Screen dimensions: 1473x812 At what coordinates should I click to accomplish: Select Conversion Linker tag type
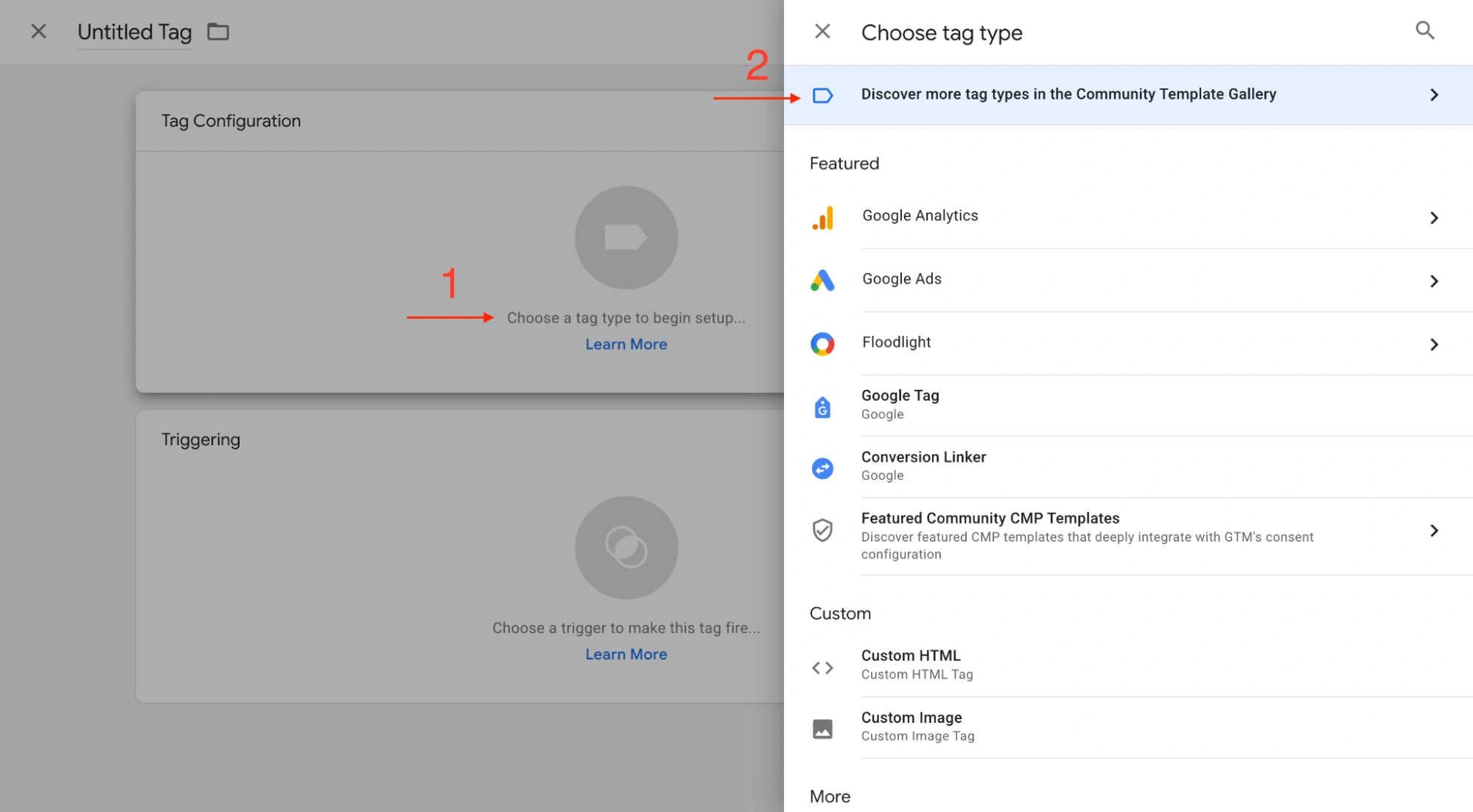click(923, 457)
